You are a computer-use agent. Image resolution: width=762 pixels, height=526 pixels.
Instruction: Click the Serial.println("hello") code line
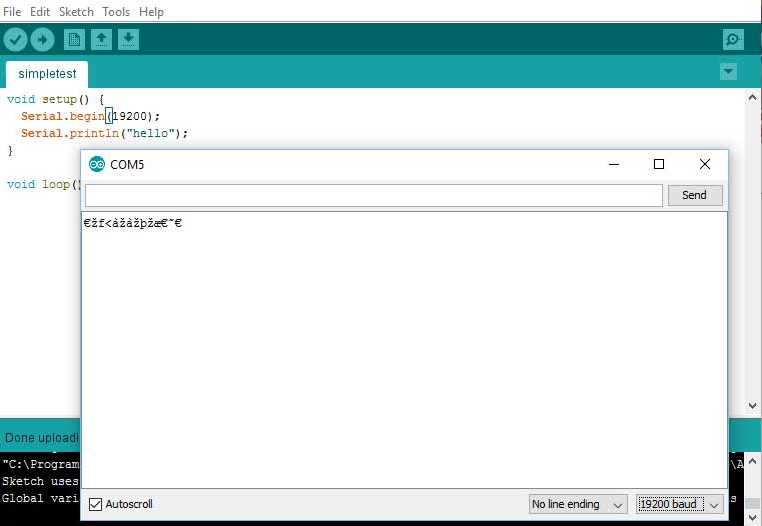pyautogui.click(x=104, y=133)
